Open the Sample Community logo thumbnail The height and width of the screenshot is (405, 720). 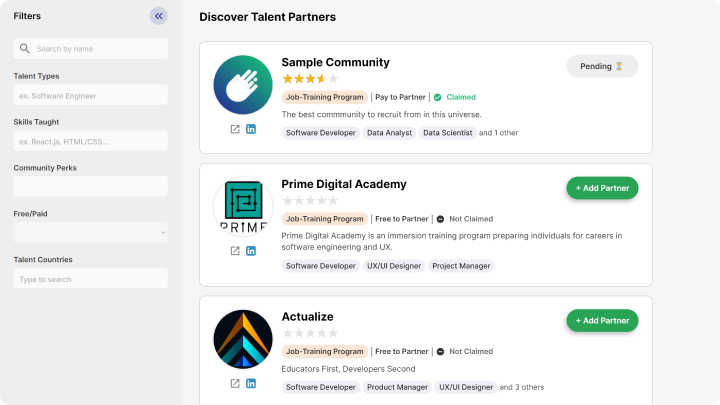click(243, 84)
